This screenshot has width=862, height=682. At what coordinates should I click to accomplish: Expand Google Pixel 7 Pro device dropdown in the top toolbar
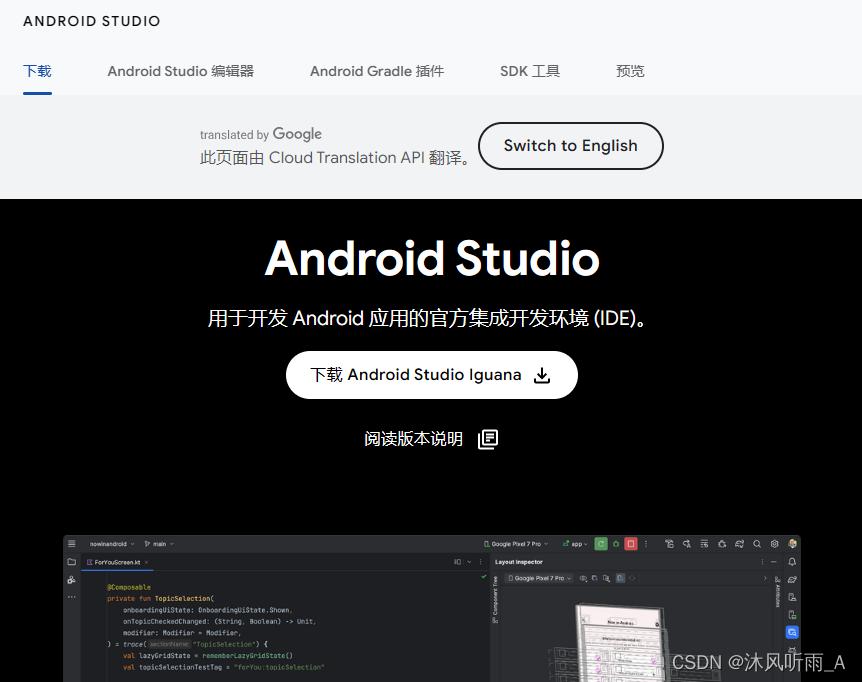pyautogui.click(x=516, y=544)
